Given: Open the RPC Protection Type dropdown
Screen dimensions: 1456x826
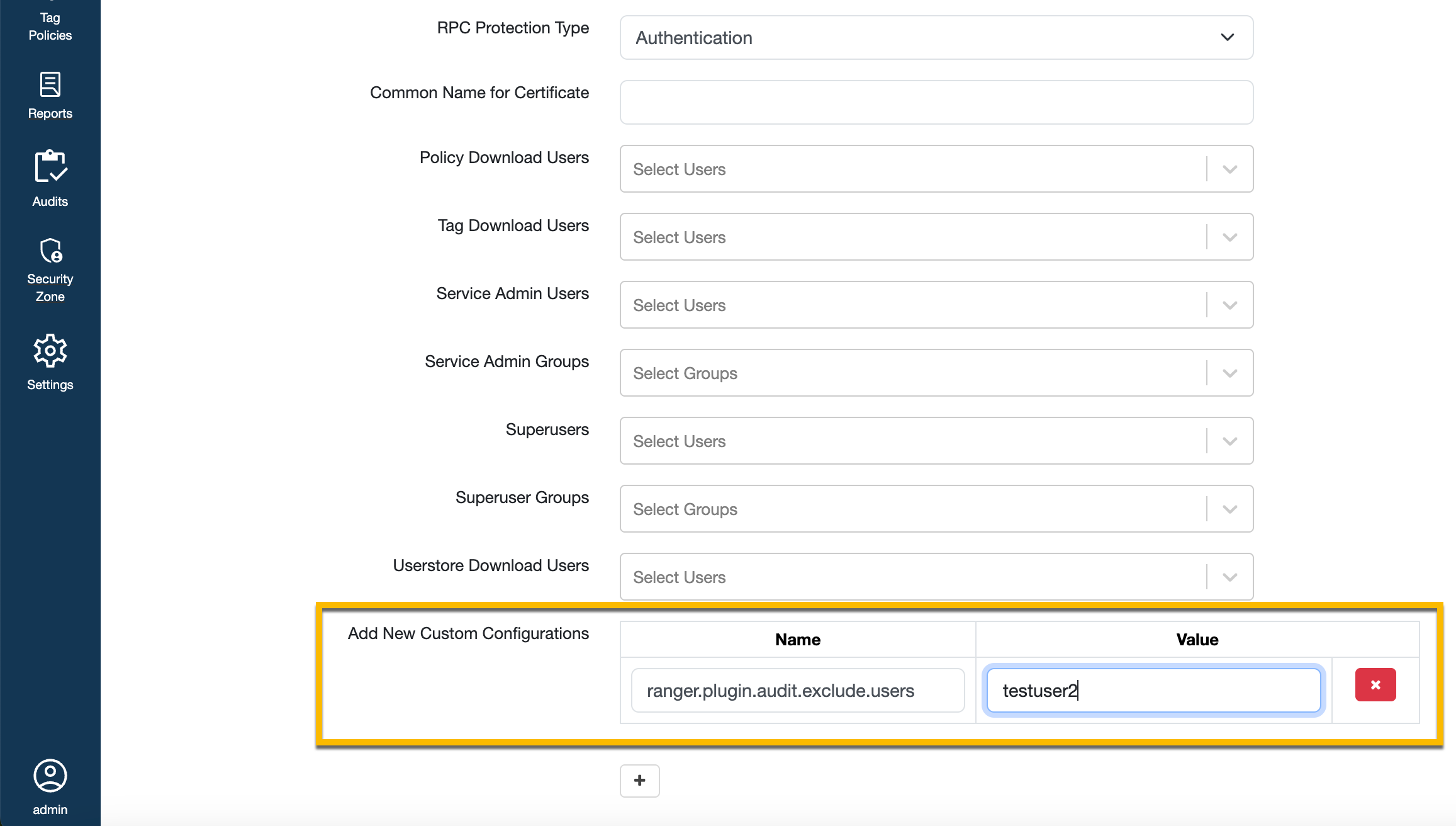Looking at the screenshot, I should pos(1227,38).
